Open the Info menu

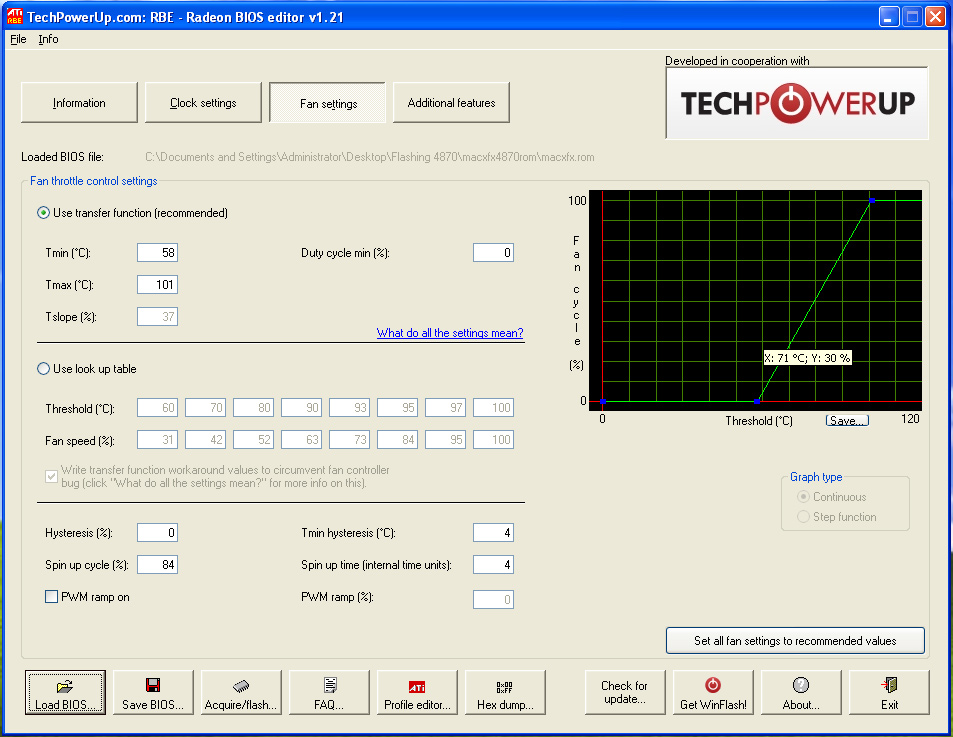coord(48,39)
